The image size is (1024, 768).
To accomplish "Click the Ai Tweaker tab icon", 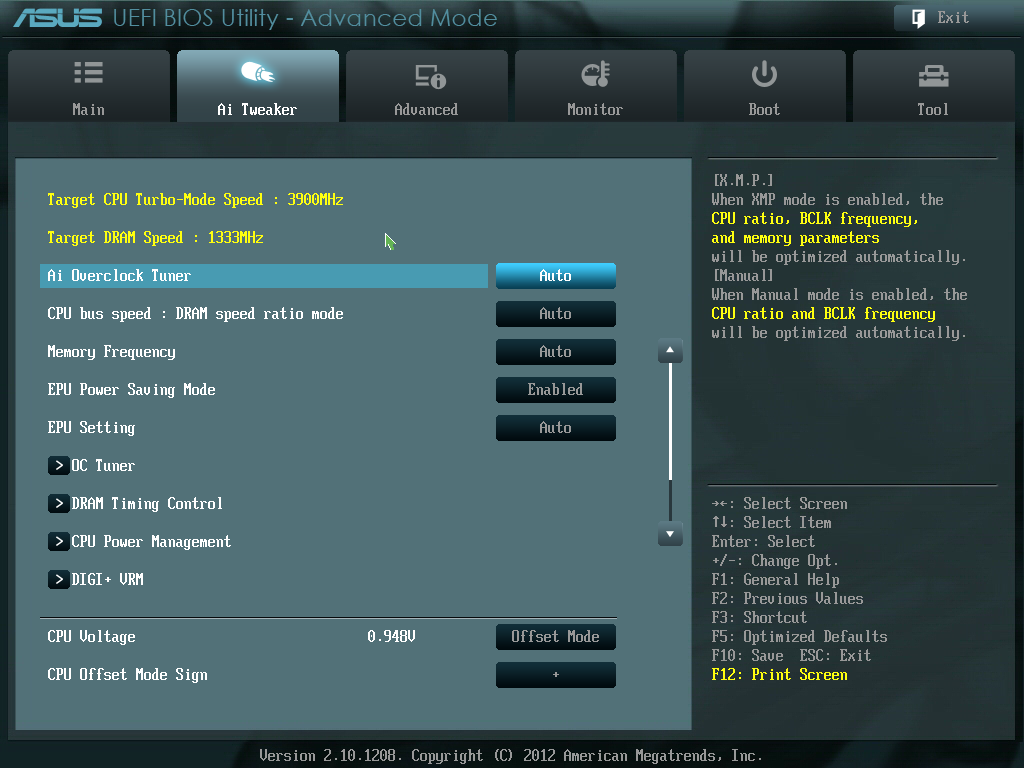I will [x=257, y=73].
